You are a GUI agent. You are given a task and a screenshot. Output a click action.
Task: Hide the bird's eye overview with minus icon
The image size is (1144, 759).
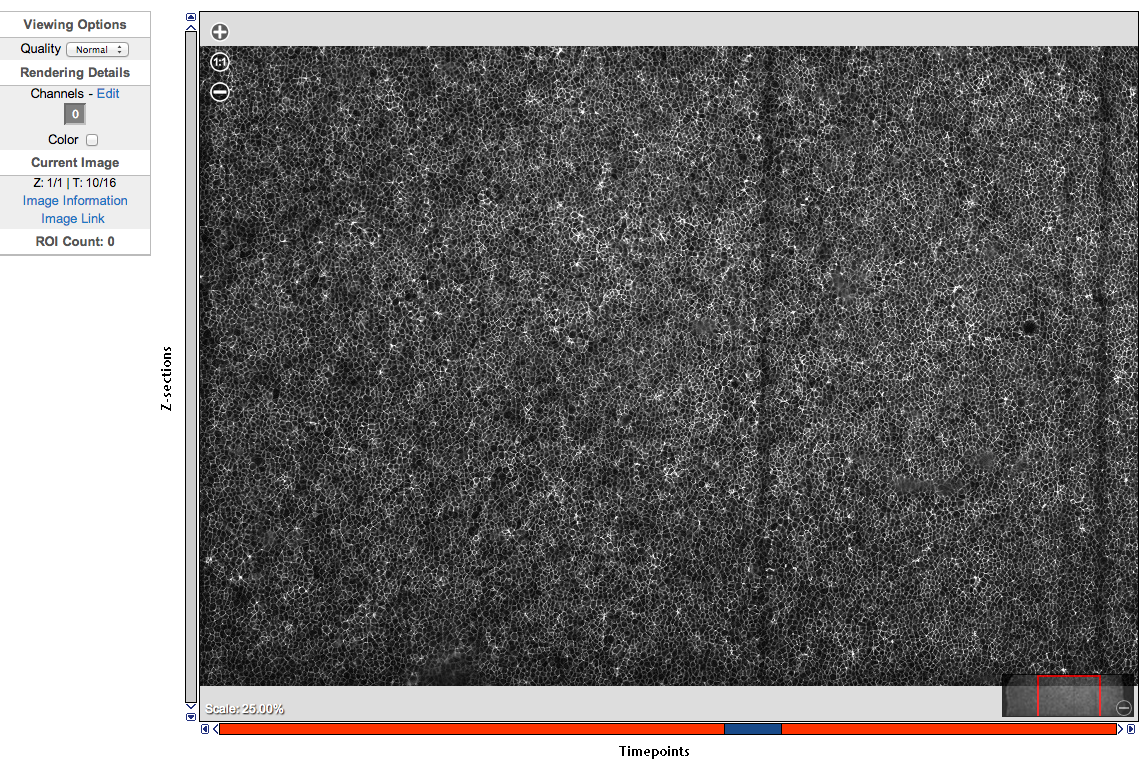click(1124, 708)
